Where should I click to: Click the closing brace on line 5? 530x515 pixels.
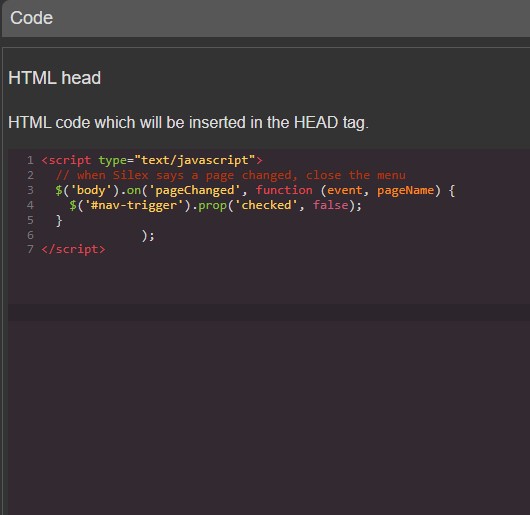(59, 220)
